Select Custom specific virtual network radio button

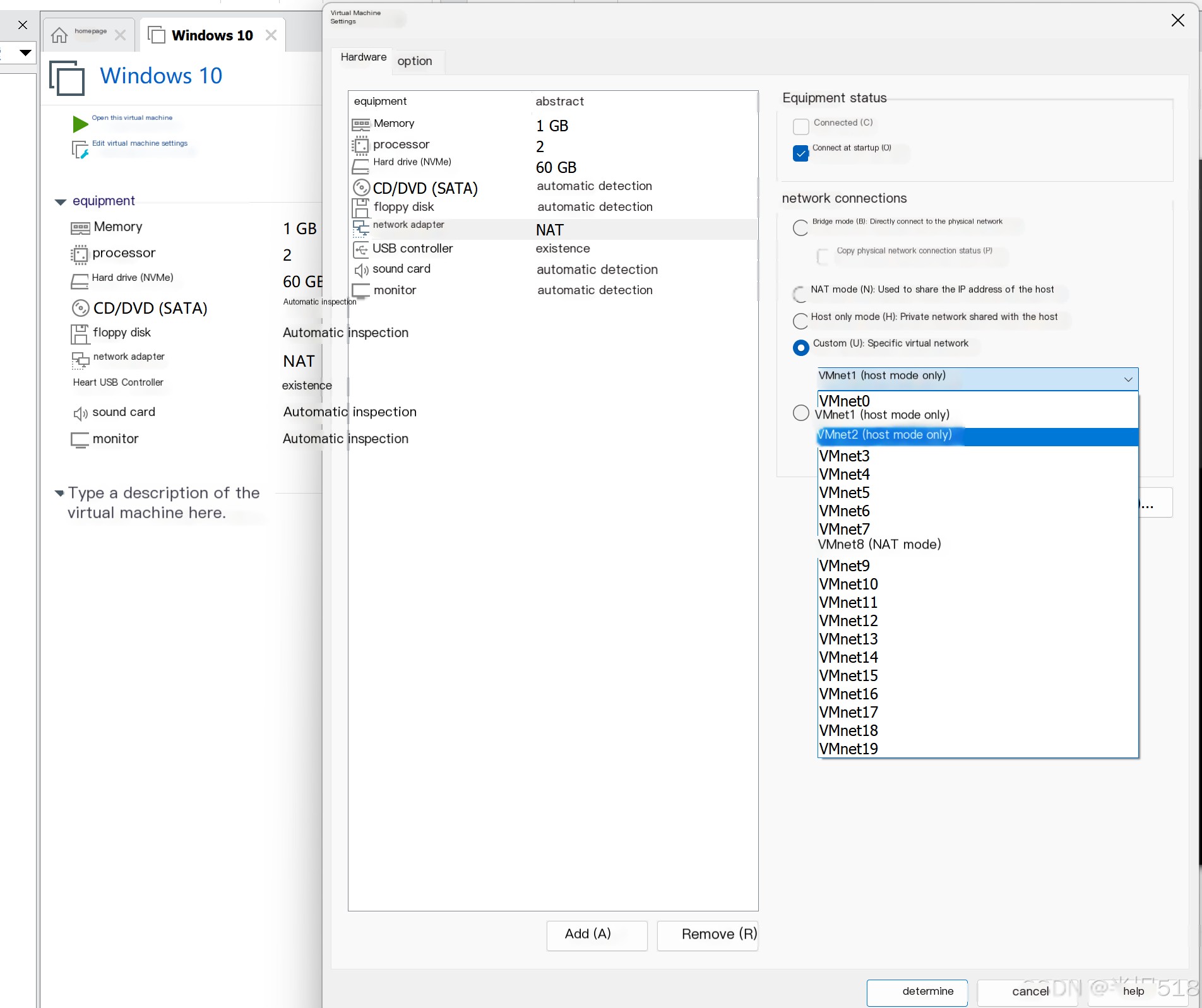[x=800, y=348]
